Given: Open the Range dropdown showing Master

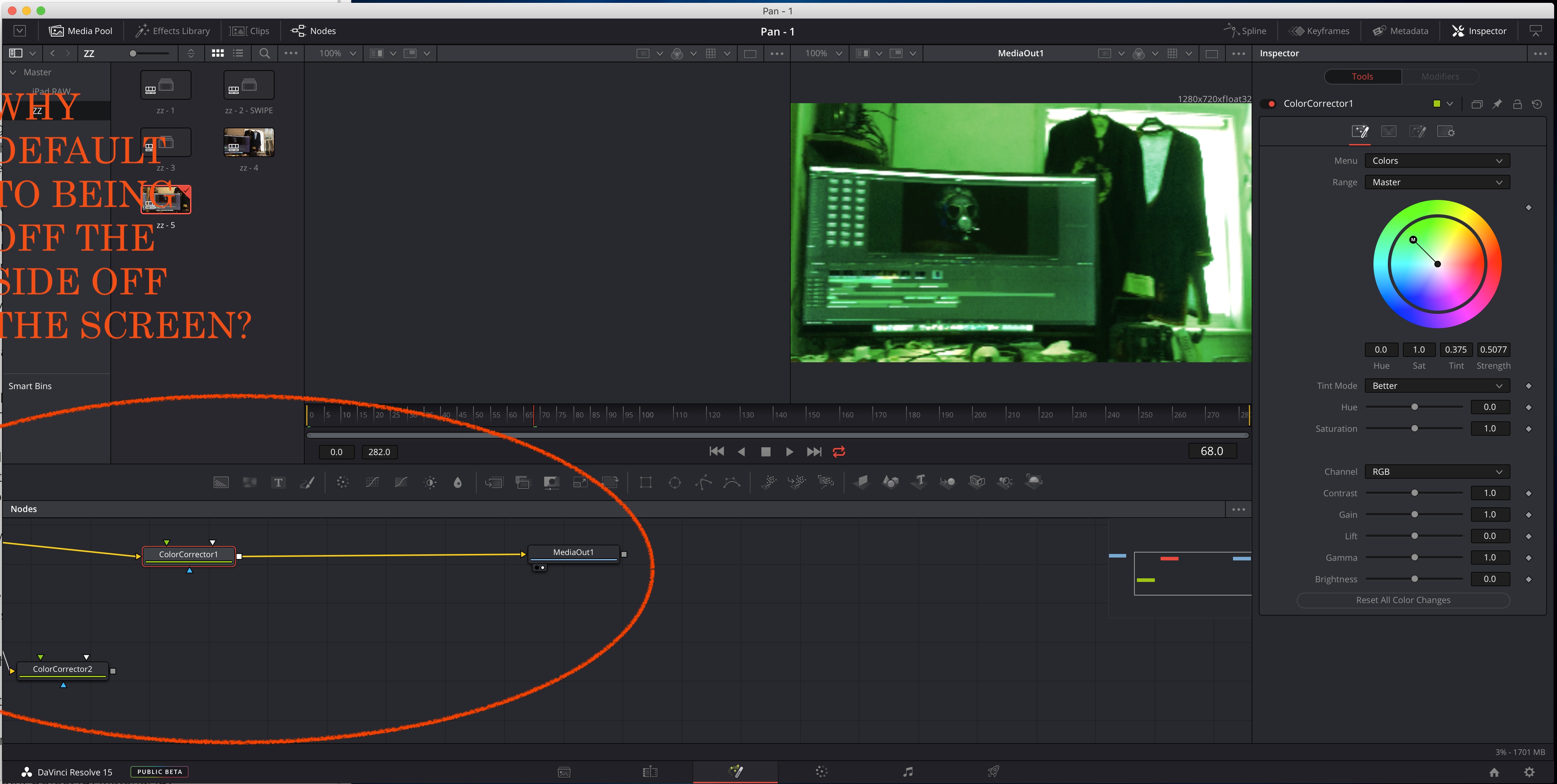Looking at the screenshot, I should click(1437, 182).
